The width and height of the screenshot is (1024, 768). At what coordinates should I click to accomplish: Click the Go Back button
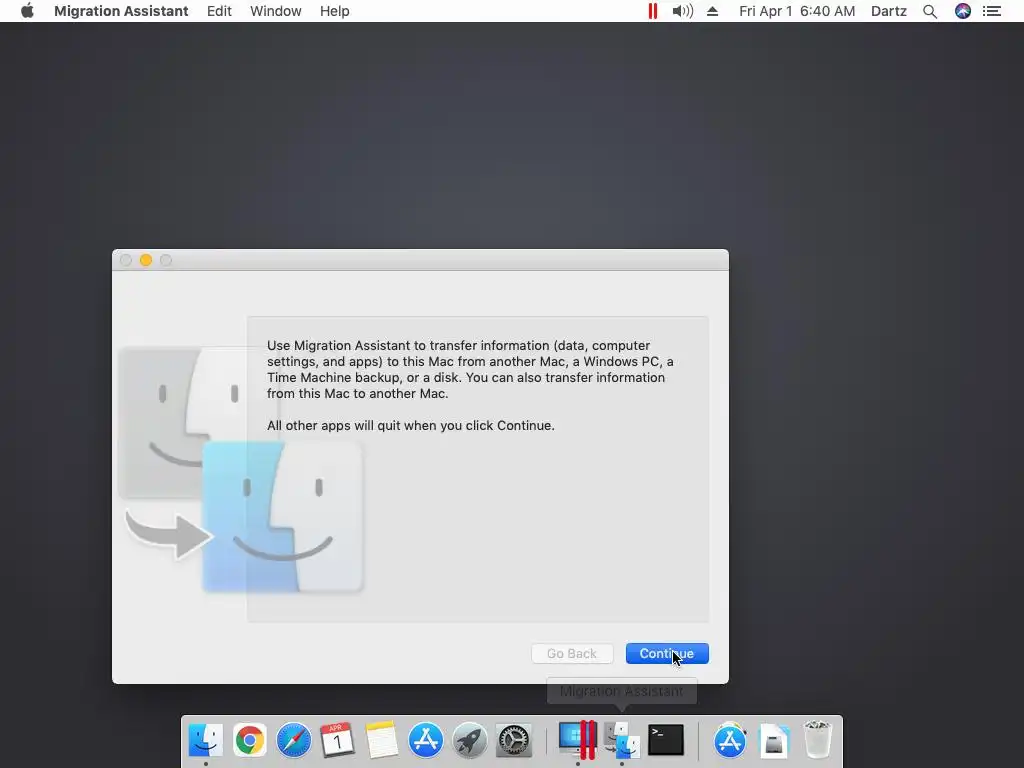click(572, 653)
